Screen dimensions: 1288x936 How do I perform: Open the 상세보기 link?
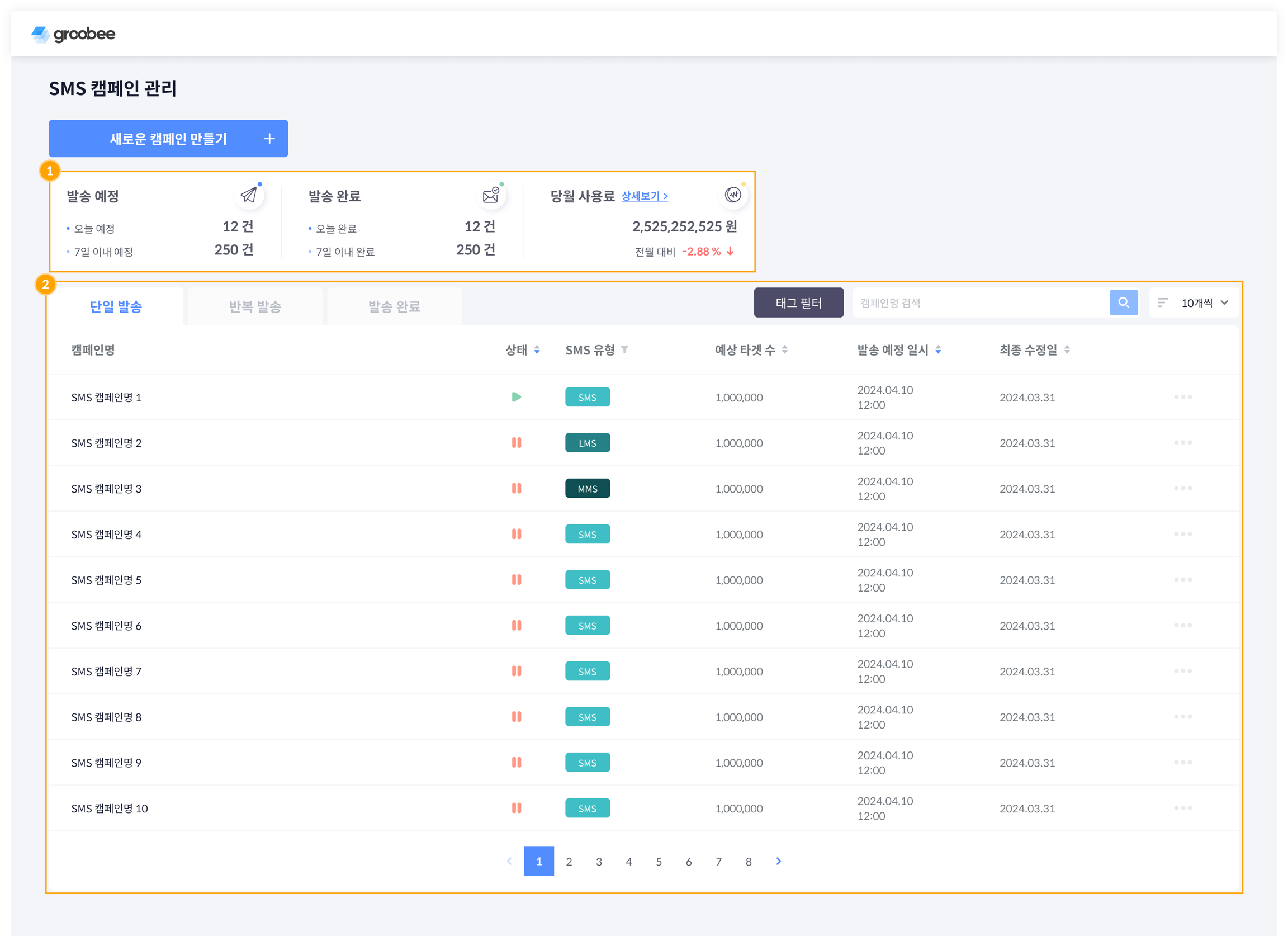click(644, 196)
